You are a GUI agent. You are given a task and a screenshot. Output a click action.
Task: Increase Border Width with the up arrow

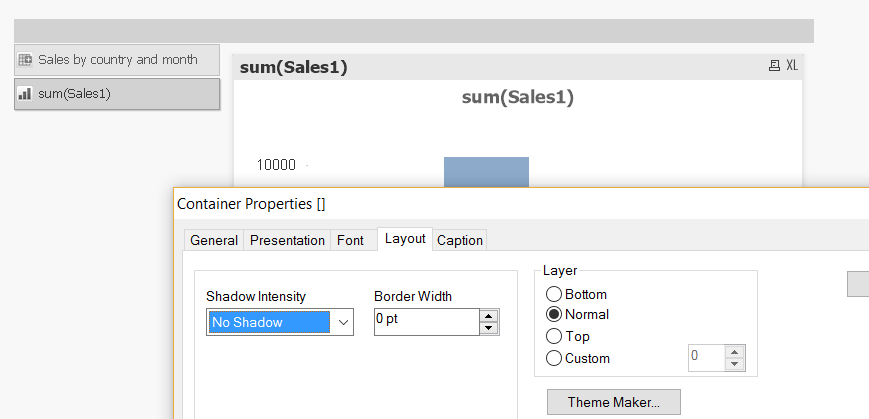(x=489, y=316)
